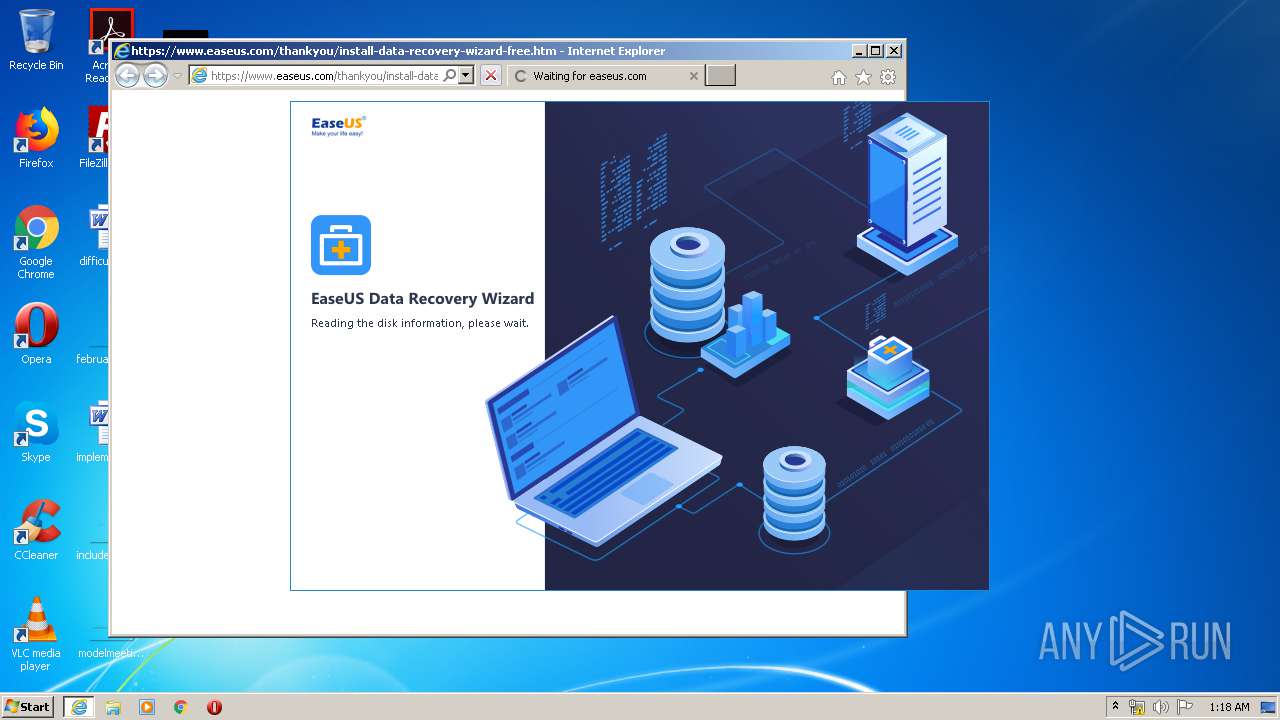1280x720 pixels.
Task: Open Google Chrome desktop shortcut
Action: pos(36,242)
